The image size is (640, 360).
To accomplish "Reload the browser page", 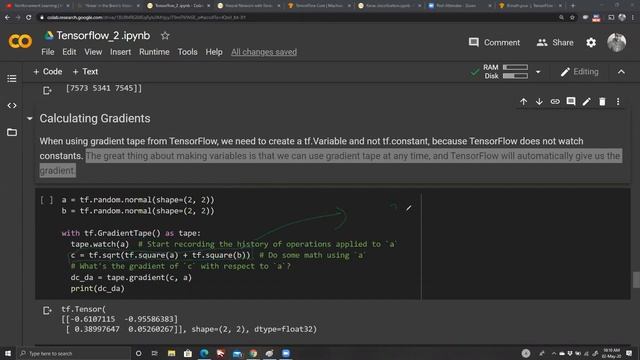I will click(28, 18).
